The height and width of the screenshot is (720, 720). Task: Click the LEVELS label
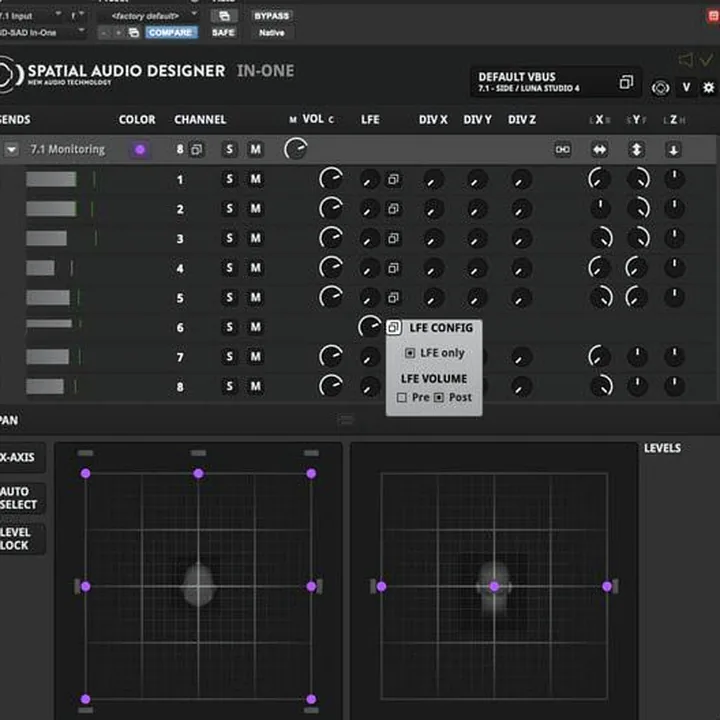point(662,448)
